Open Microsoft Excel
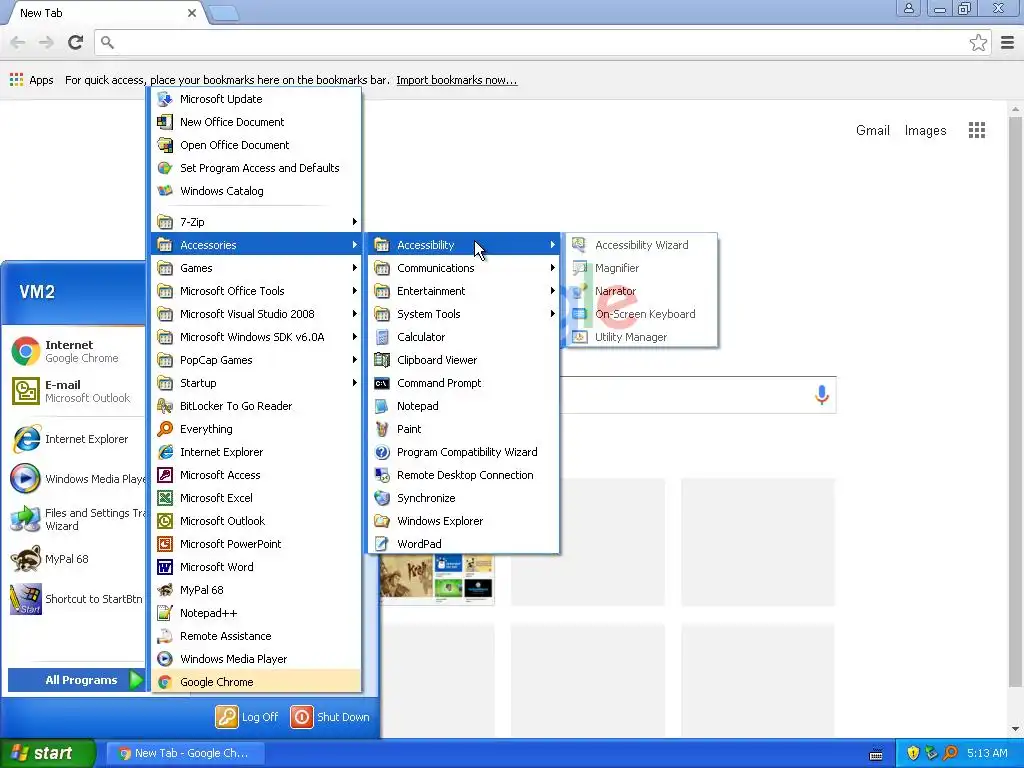 tap(256, 498)
